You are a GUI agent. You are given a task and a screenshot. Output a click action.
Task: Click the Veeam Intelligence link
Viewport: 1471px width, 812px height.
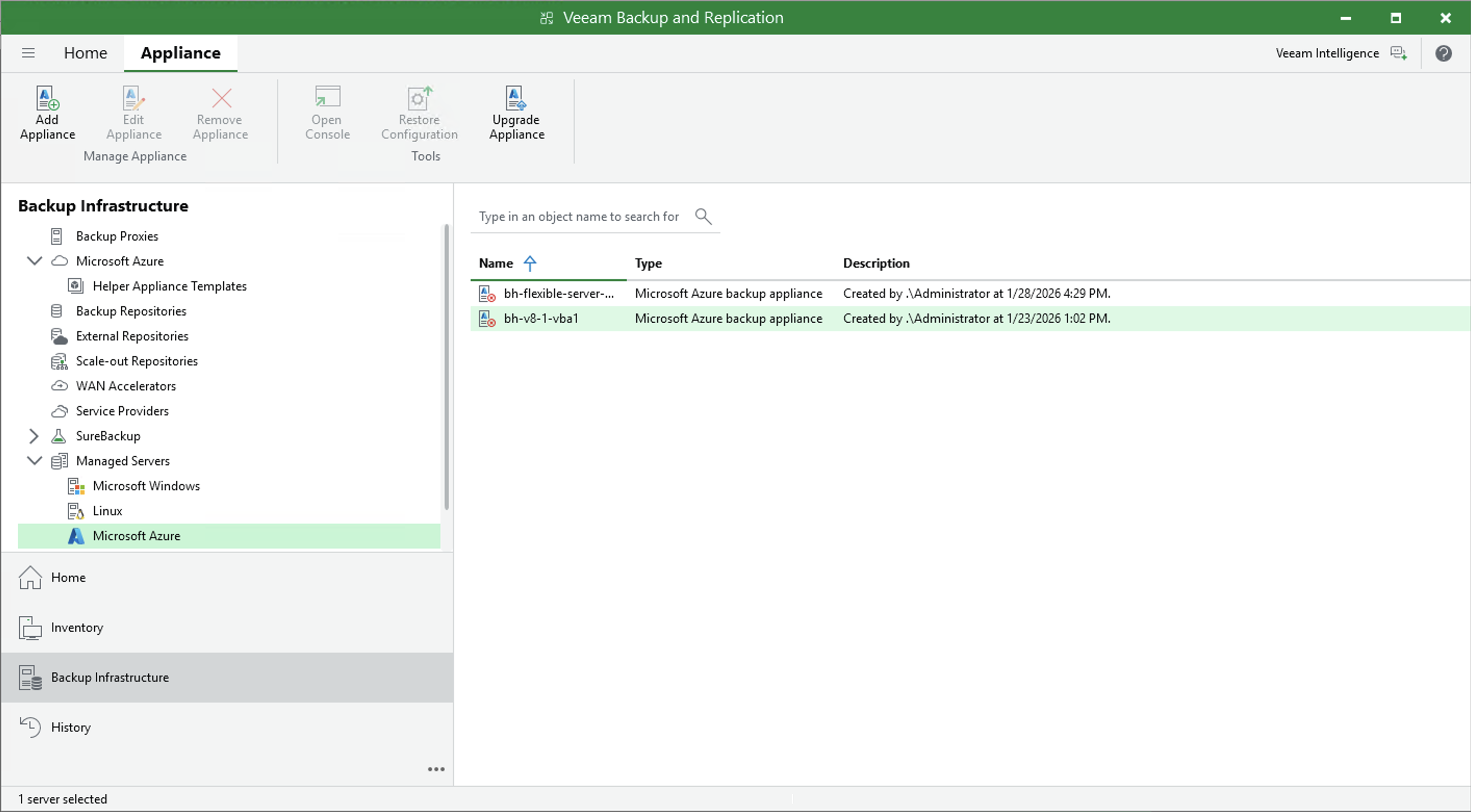1327,53
